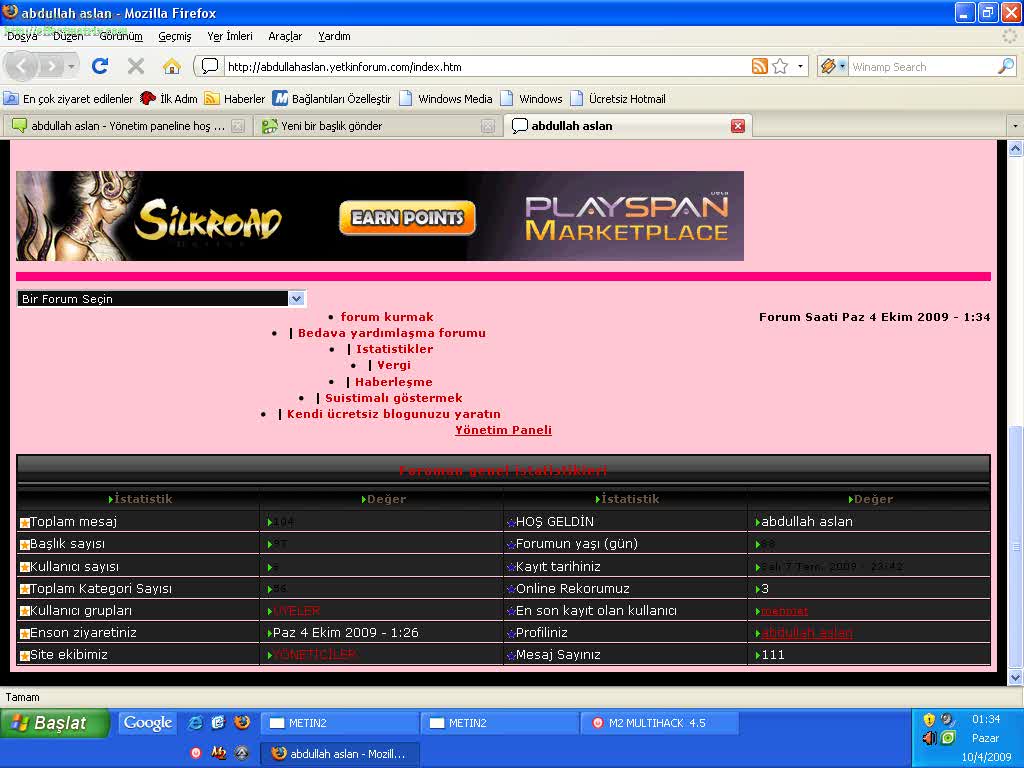Open the Bir Forum Seçin dropdown

pos(161,298)
